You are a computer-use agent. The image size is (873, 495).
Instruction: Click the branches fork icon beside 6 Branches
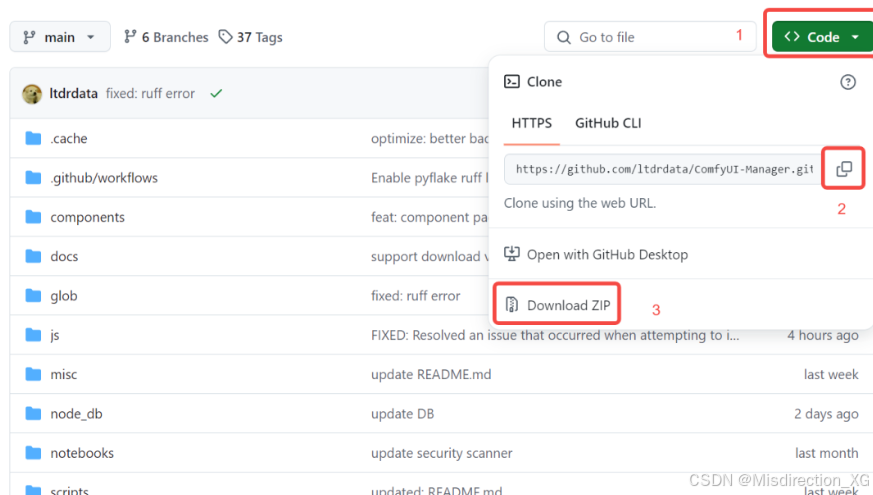130,37
